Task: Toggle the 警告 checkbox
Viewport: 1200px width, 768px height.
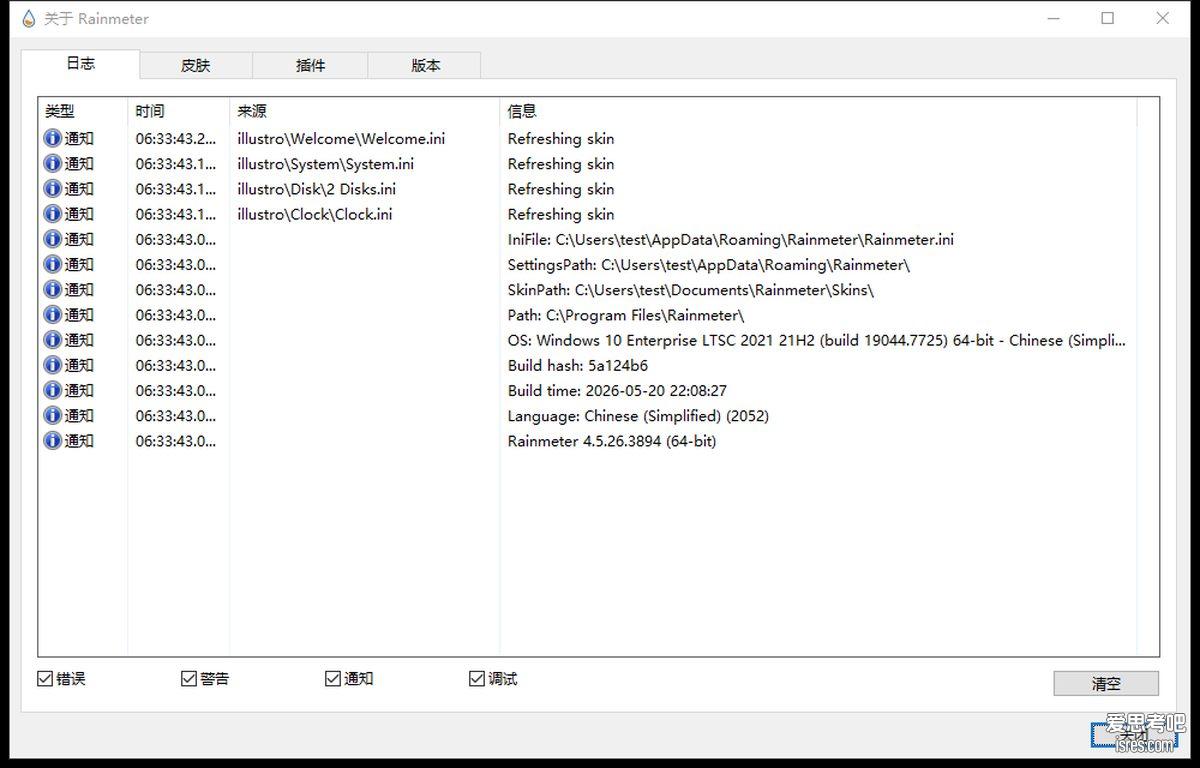Action: click(189, 679)
